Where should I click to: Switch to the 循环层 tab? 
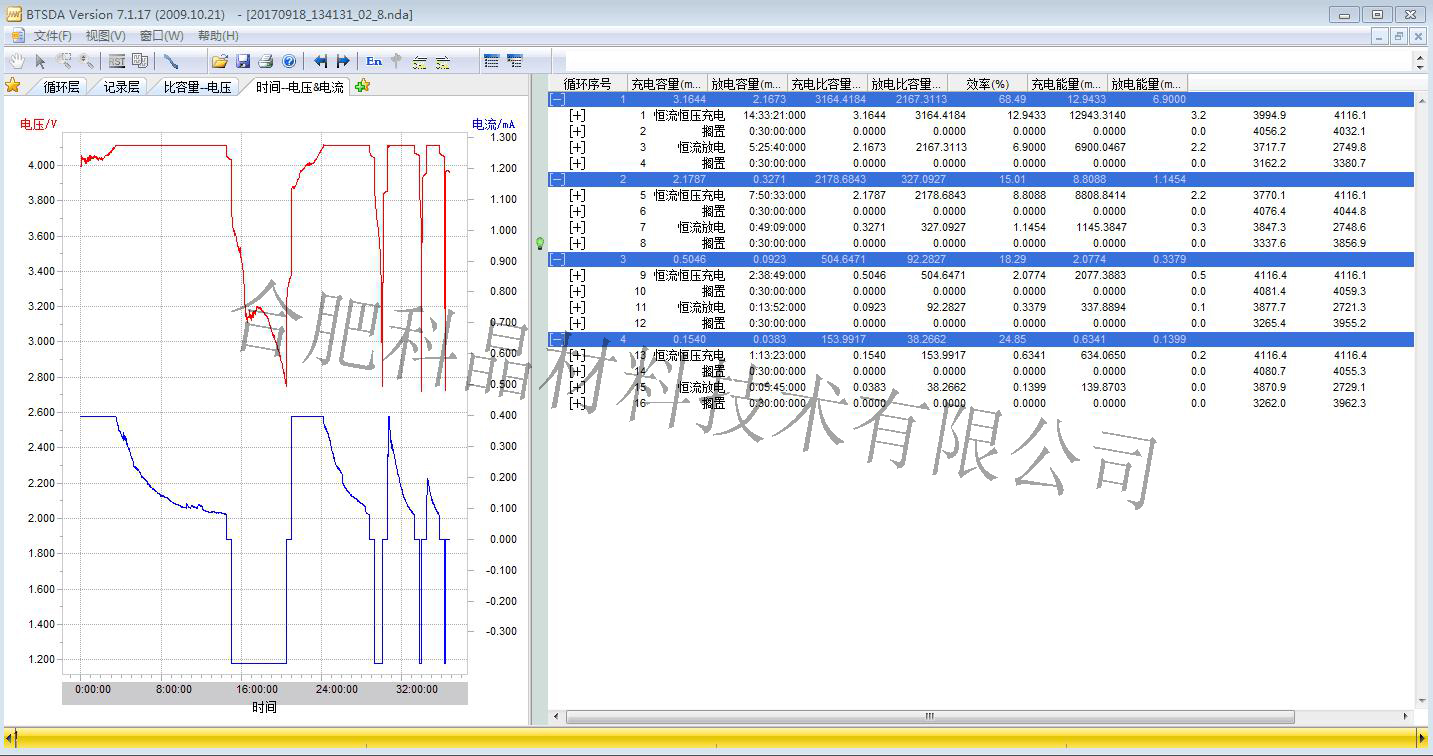[x=61, y=87]
